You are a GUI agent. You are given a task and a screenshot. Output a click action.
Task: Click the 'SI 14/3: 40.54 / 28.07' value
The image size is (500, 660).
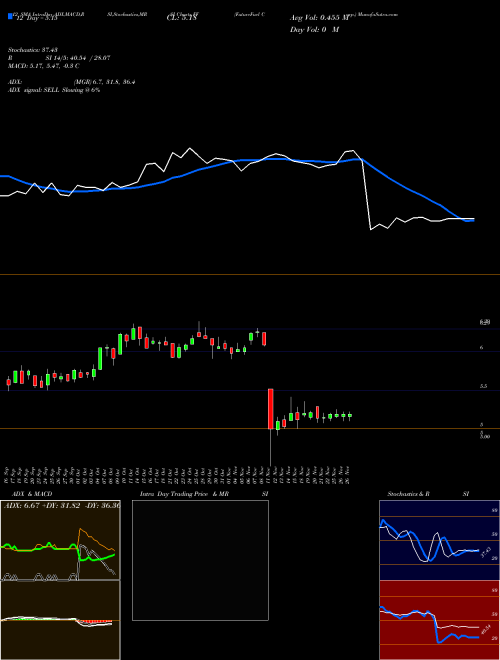coord(78,58)
